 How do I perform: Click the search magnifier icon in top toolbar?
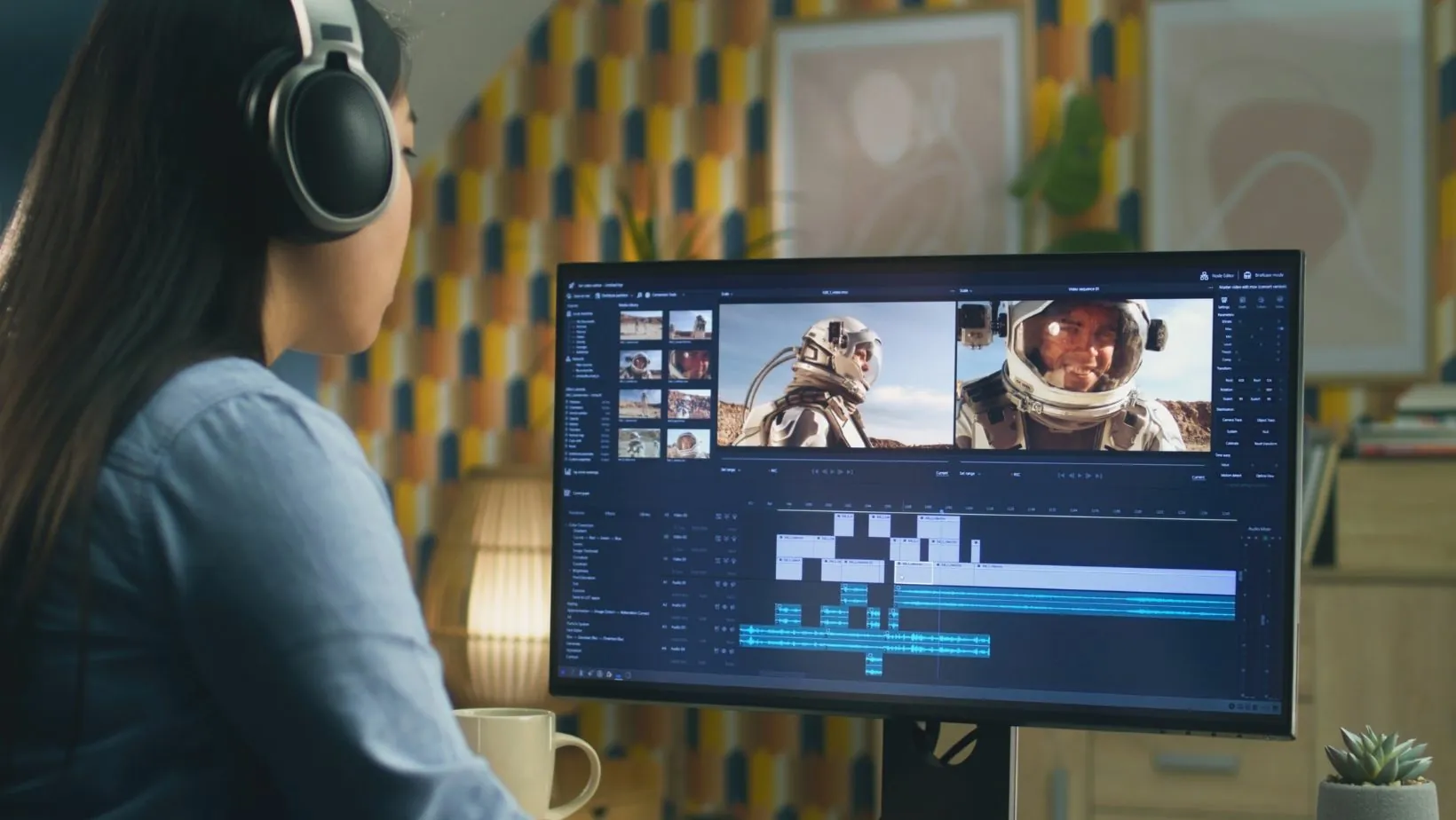tap(639, 295)
